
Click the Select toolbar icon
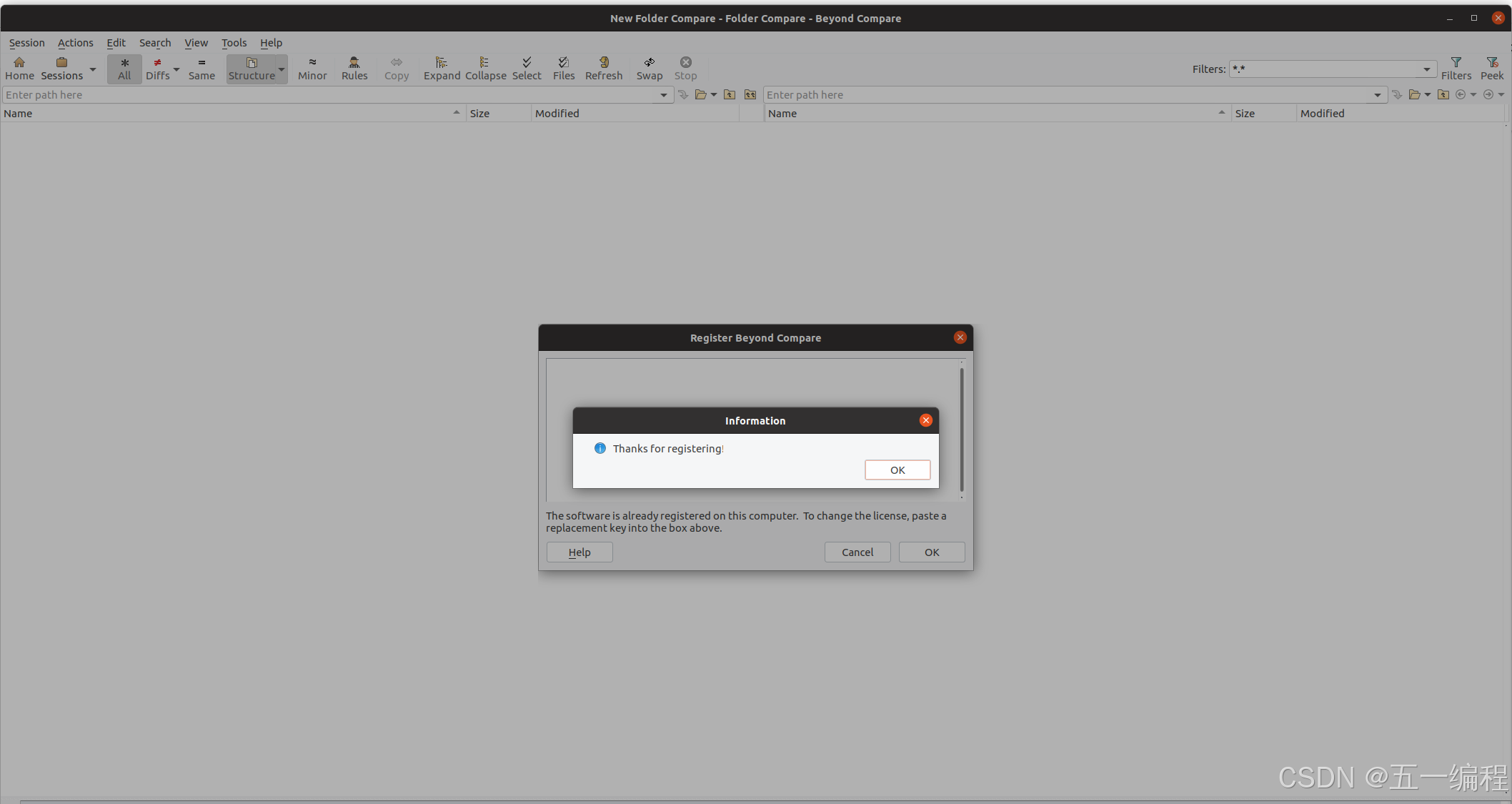tap(527, 69)
